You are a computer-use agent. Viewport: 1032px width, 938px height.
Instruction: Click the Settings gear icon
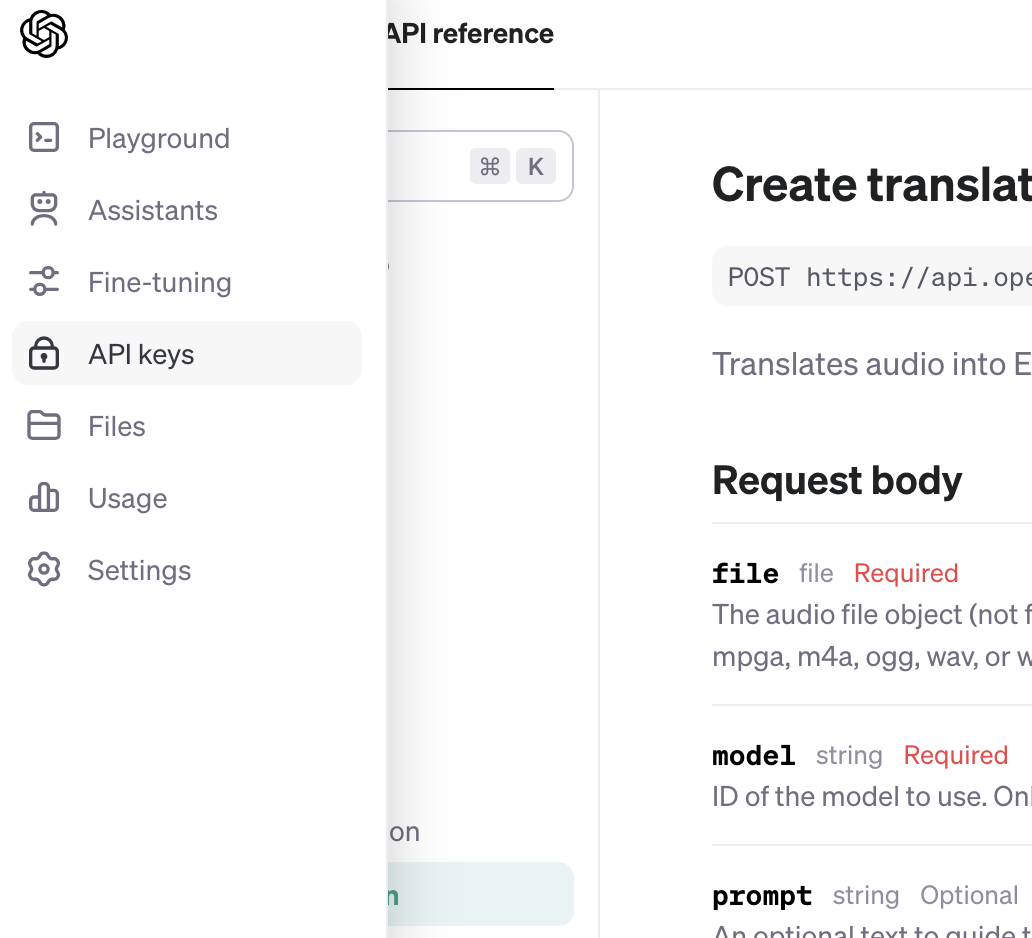(x=44, y=569)
